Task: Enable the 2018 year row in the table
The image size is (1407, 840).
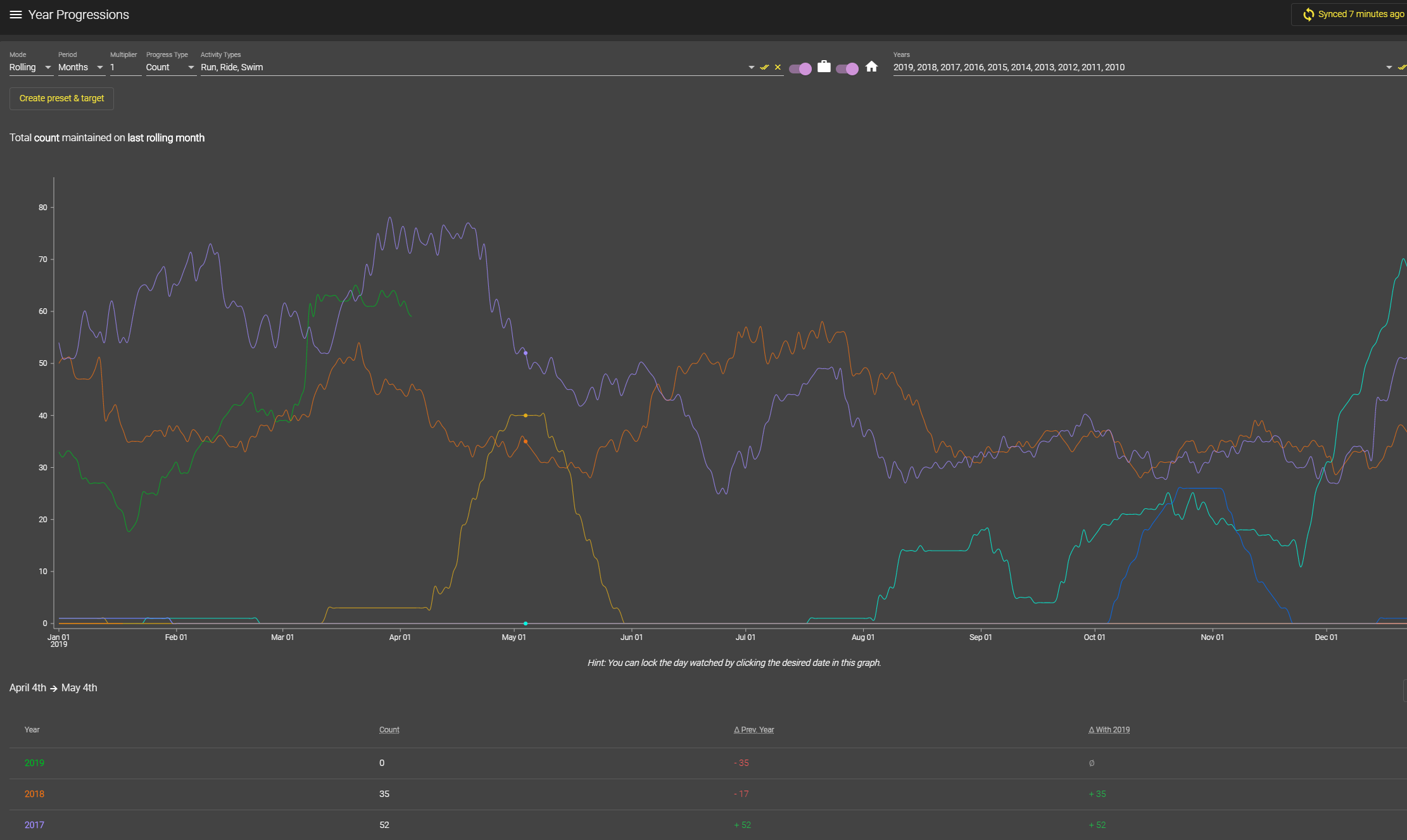Action: coord(34,794)
